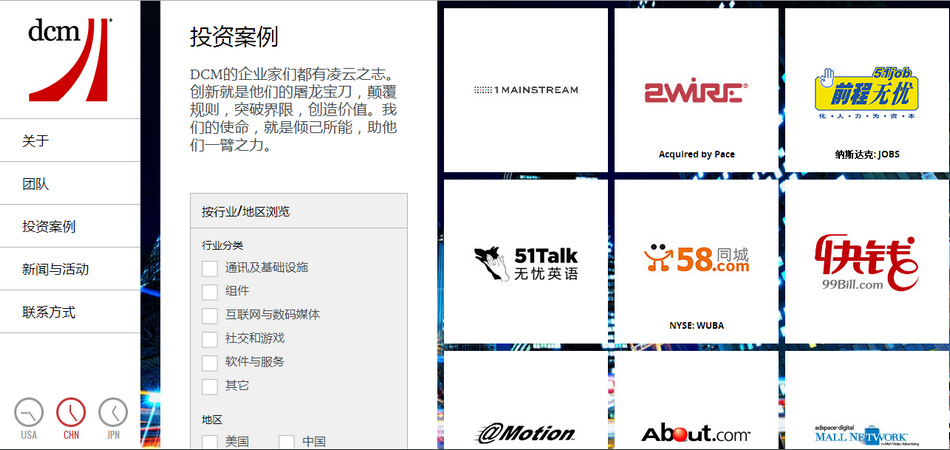Open the 2Wire portfolio tile
The width and height of the screenshot is (950, 450).
(696, 90)
